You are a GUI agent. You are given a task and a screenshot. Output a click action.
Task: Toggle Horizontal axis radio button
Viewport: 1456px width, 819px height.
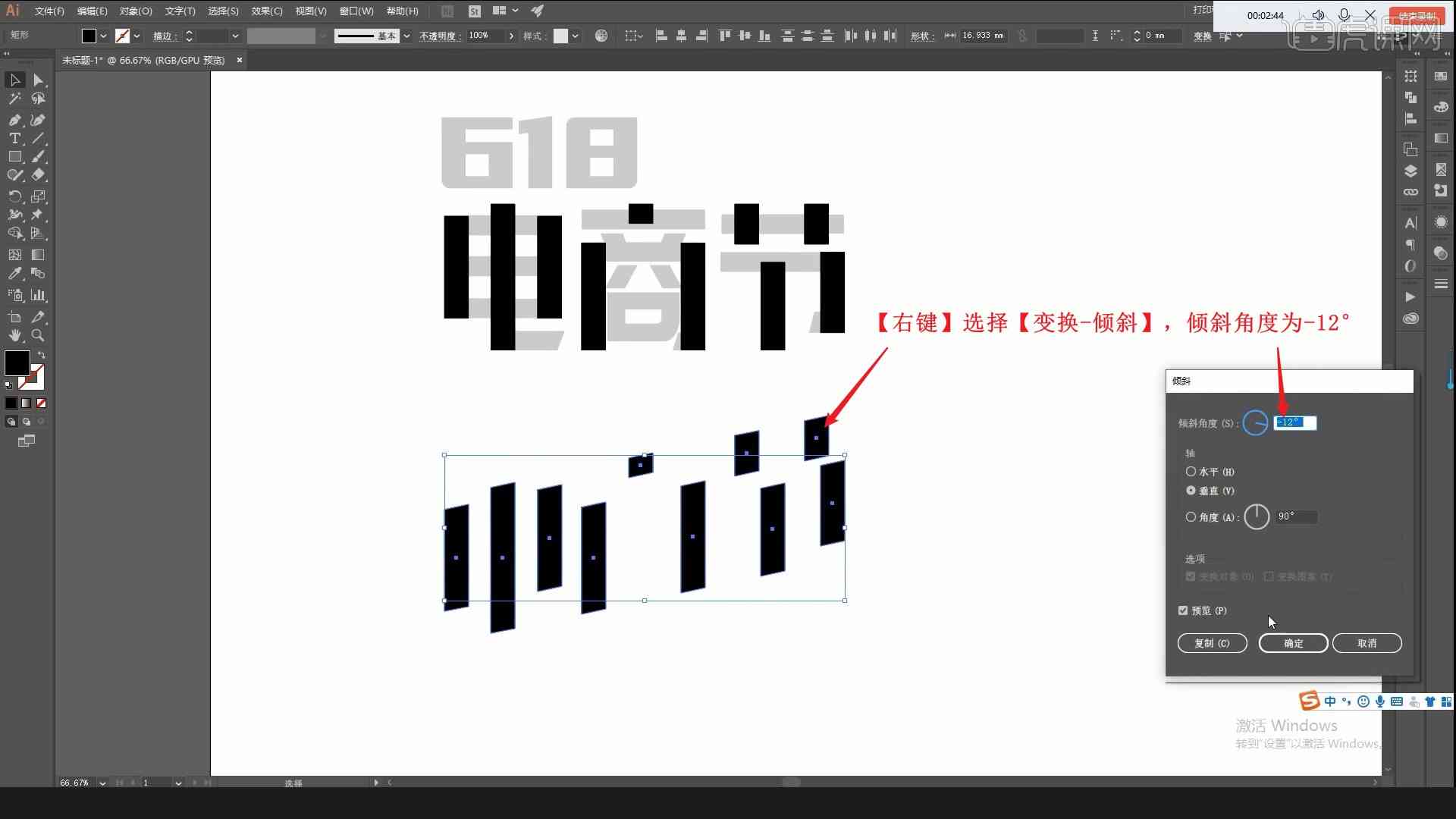tap(1191, 471)
